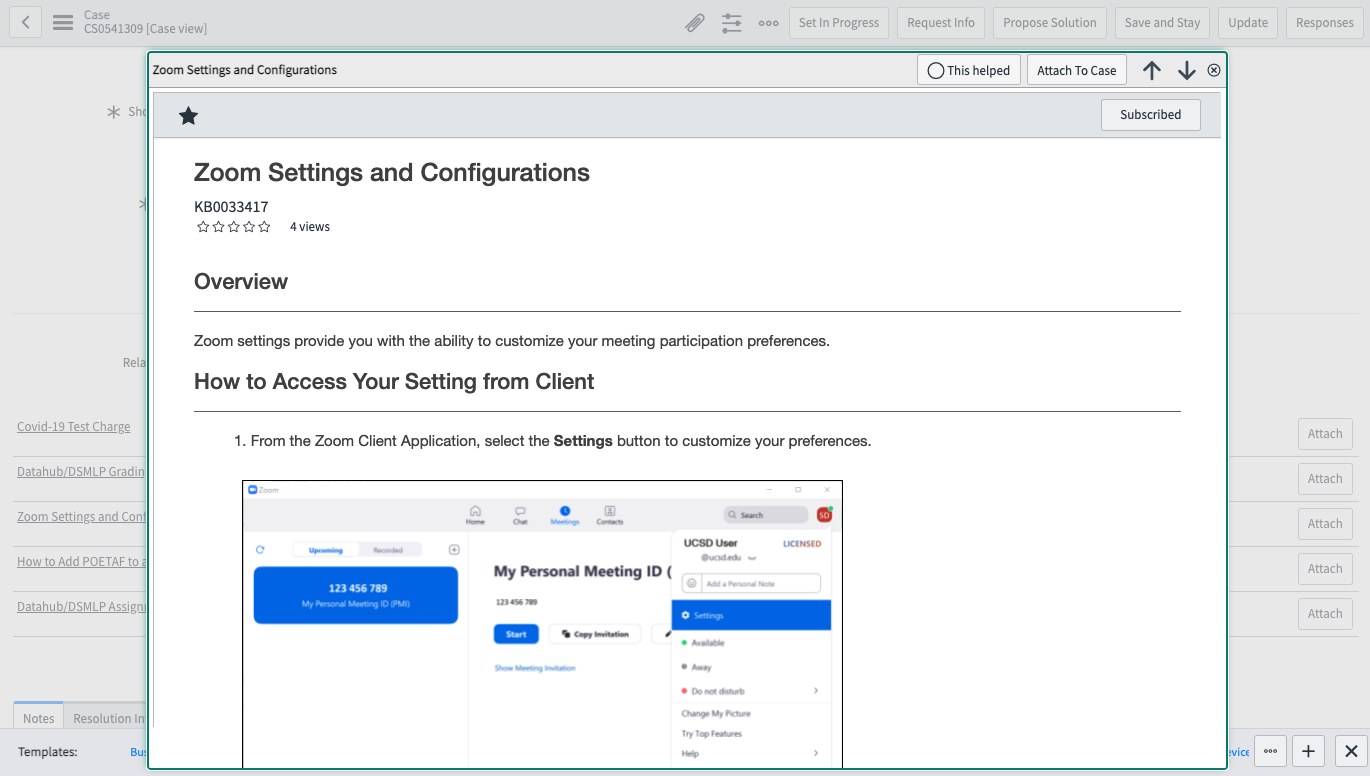Open more options ellipsis in header

[x=768, y=23]
